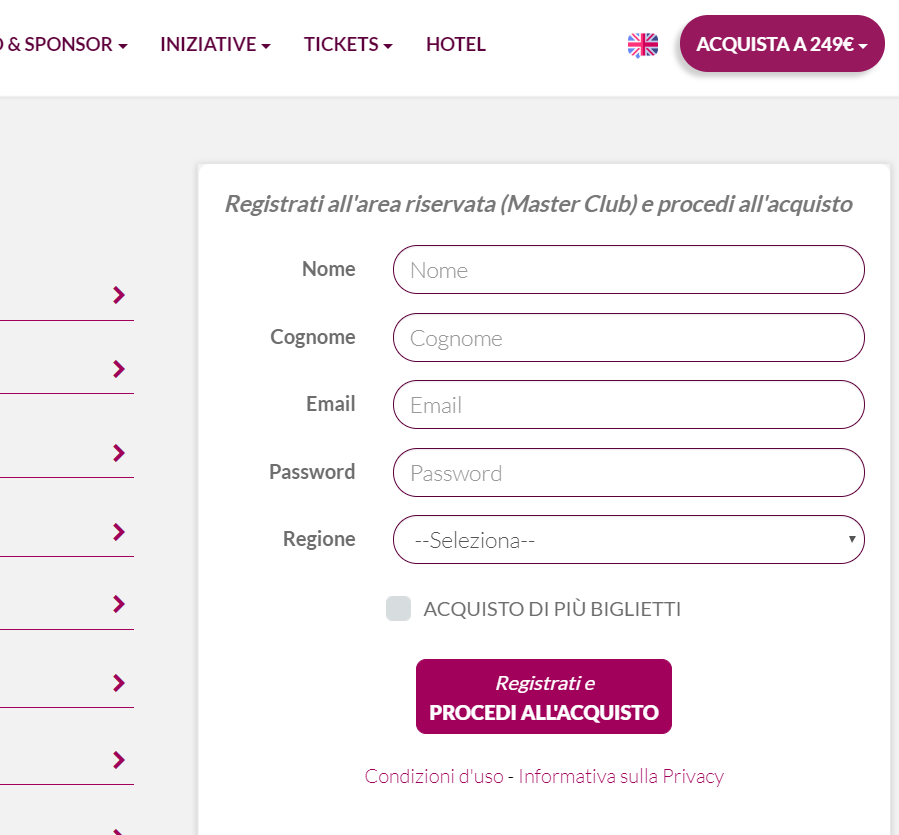This screenshot has height=835, width=899.
Task: Expand the INIZIATIVE navigation menu
Action: [215, 44]
